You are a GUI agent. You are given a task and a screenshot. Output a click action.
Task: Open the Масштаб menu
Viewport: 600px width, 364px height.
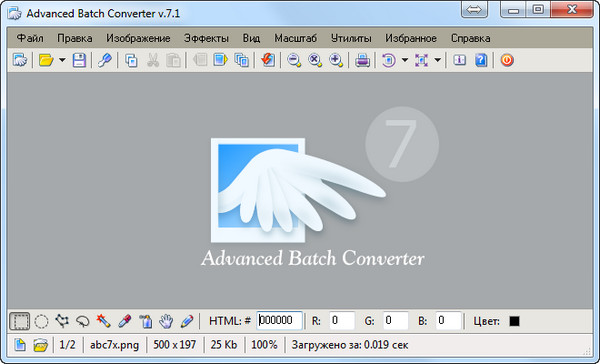point(295,38)
